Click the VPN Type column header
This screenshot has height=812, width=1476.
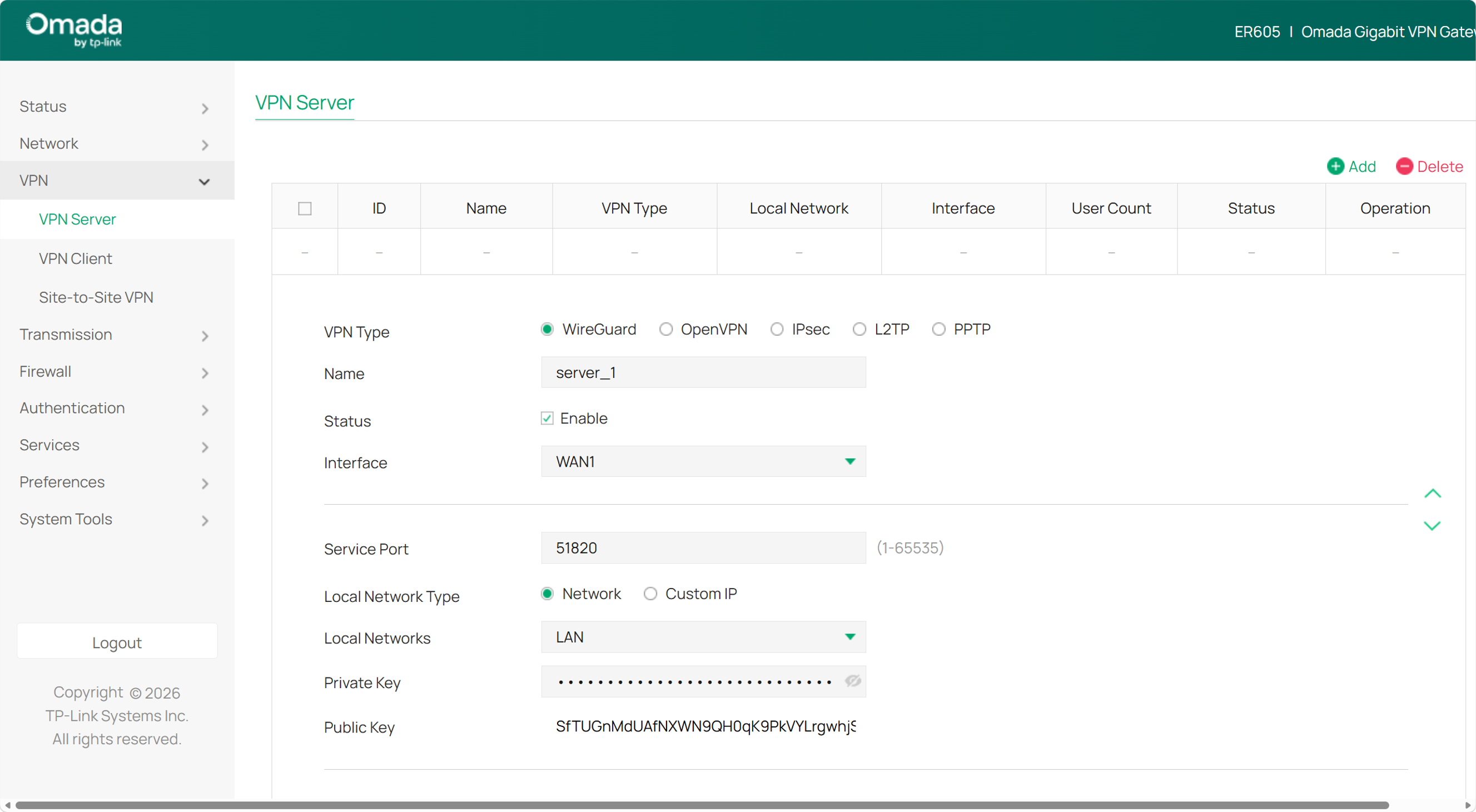coord(634,208)
